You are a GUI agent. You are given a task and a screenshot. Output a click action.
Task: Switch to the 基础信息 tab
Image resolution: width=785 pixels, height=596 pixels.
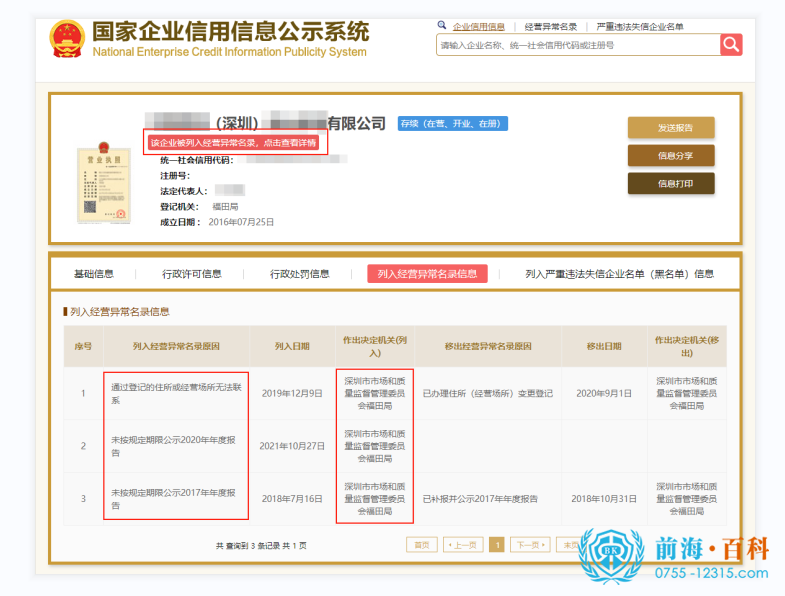(94, 274)
